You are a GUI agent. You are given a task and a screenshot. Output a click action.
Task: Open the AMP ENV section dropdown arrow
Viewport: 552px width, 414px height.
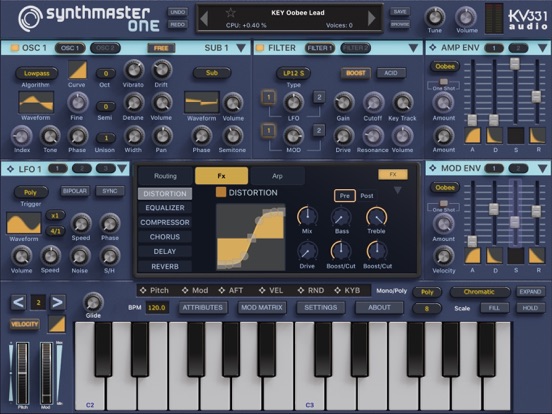tap(542, 48)
